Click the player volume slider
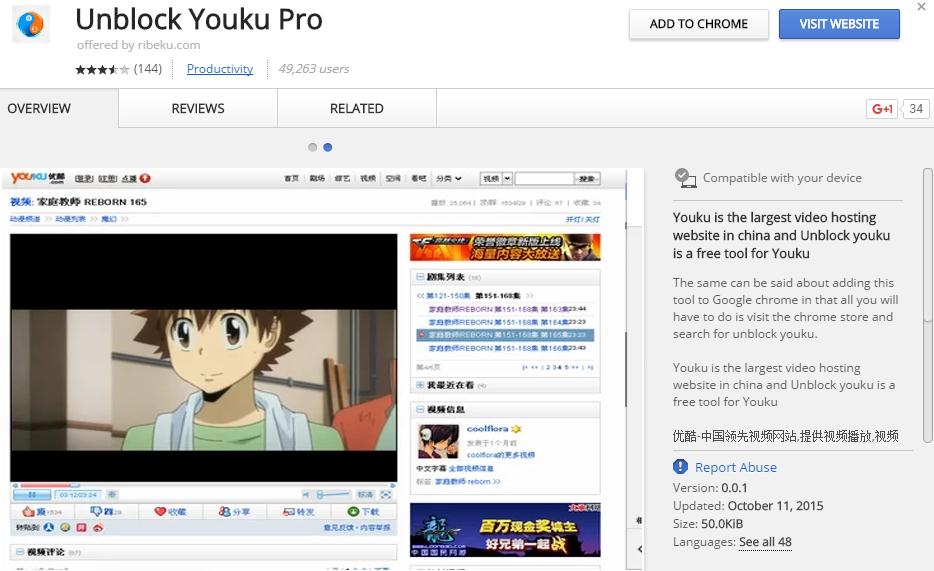934x571 pixels. click(x=332, y=495)
